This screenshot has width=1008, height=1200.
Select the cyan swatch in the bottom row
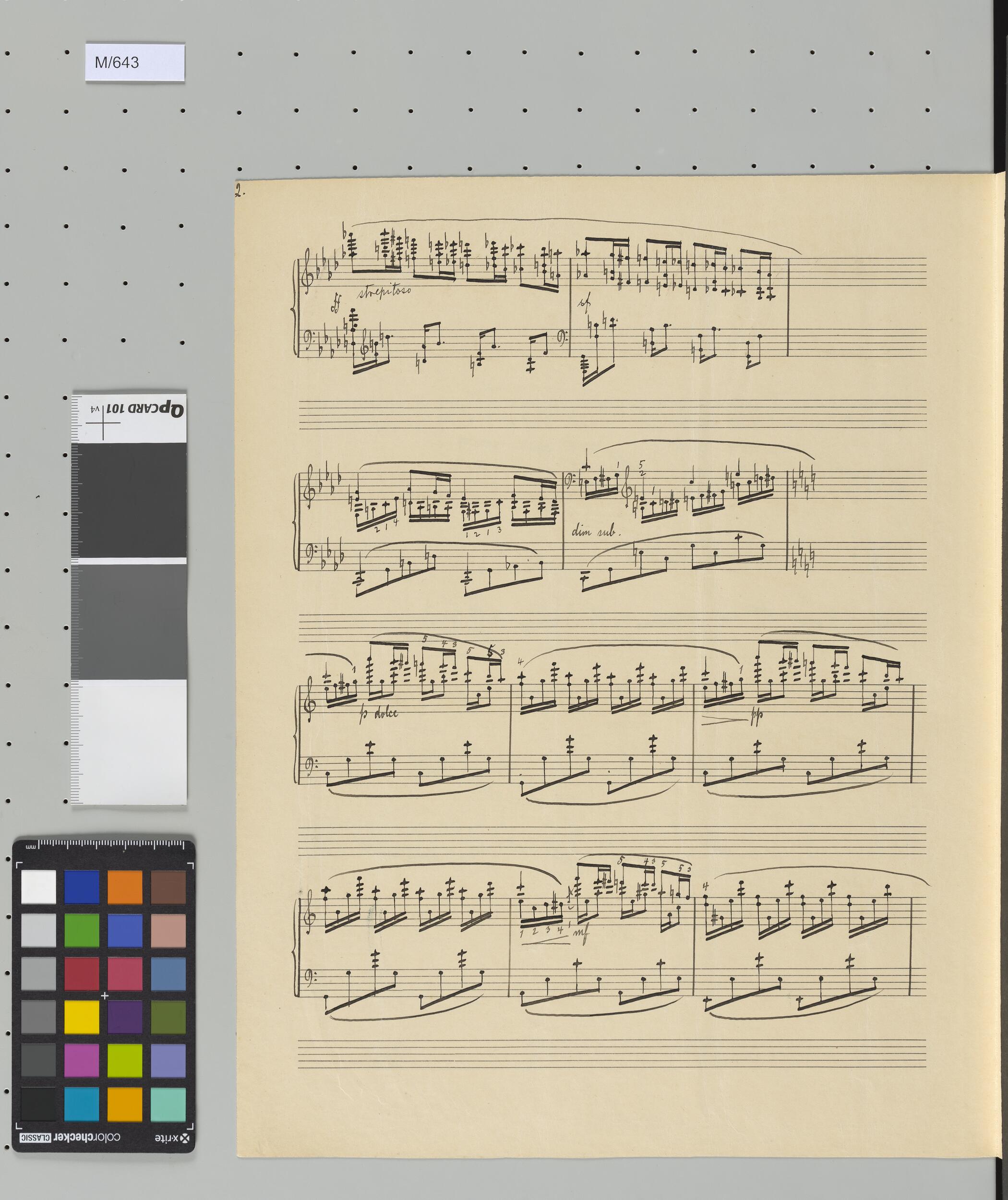82,1104
